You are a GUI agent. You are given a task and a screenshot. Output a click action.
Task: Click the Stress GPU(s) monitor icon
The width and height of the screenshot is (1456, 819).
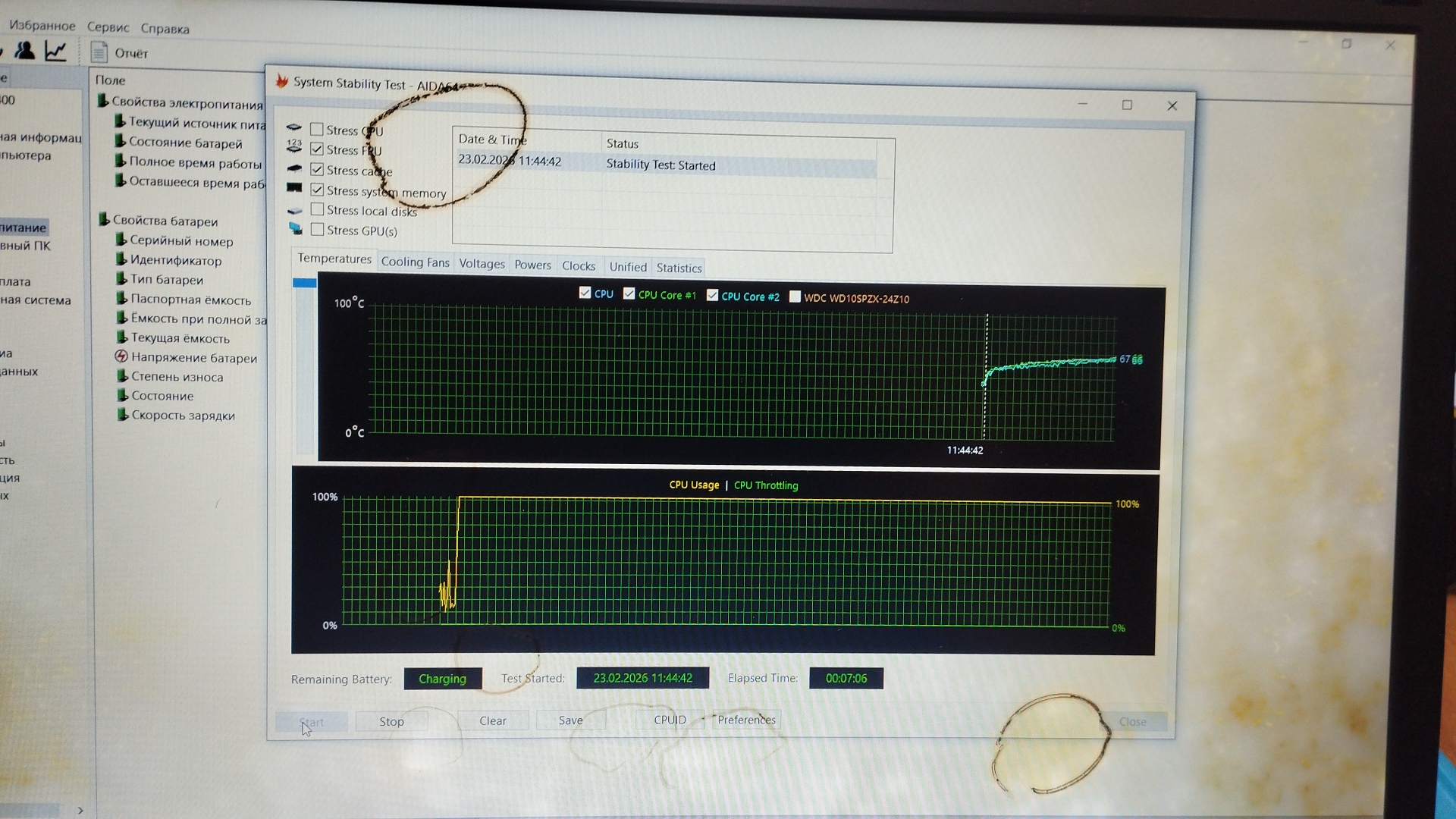[295, 228]
